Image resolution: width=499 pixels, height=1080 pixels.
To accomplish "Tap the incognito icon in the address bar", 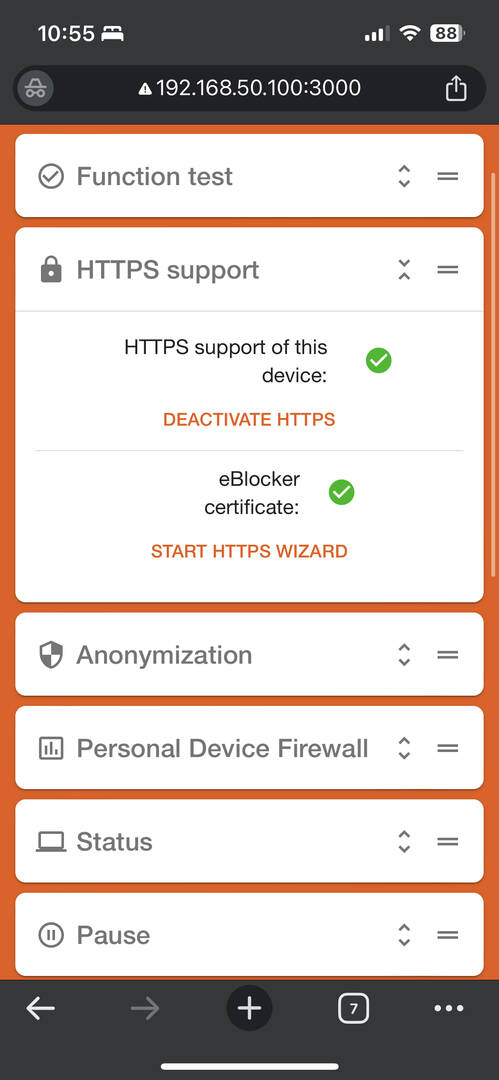I will point(36,88).
